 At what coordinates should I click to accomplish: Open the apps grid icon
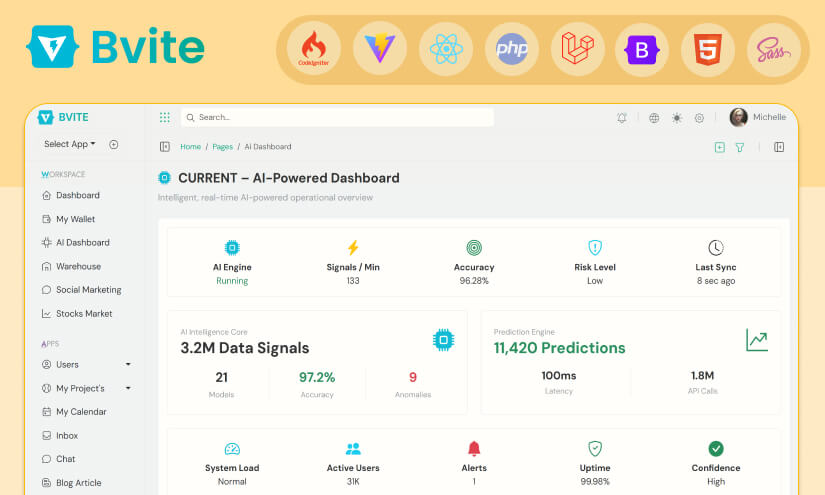[165, 117]
